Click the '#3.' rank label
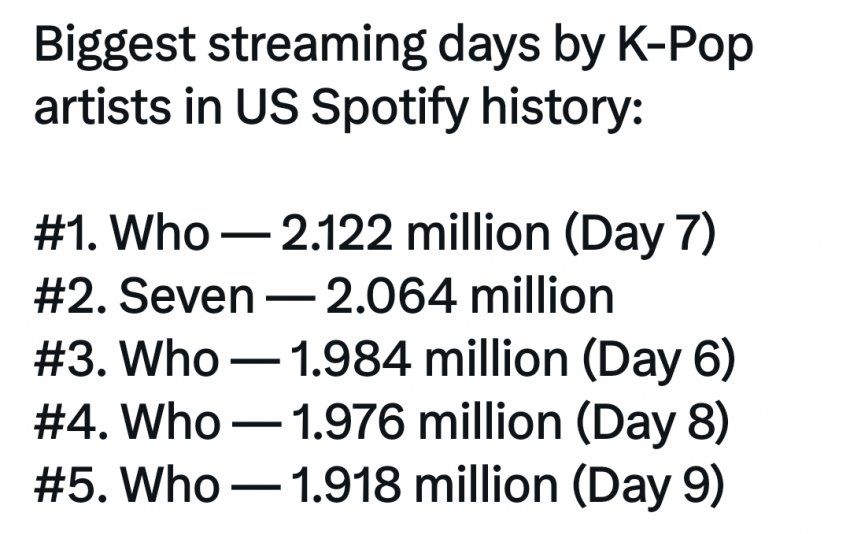The width and height of the screenshot is (850, 534). pos(70,359)
